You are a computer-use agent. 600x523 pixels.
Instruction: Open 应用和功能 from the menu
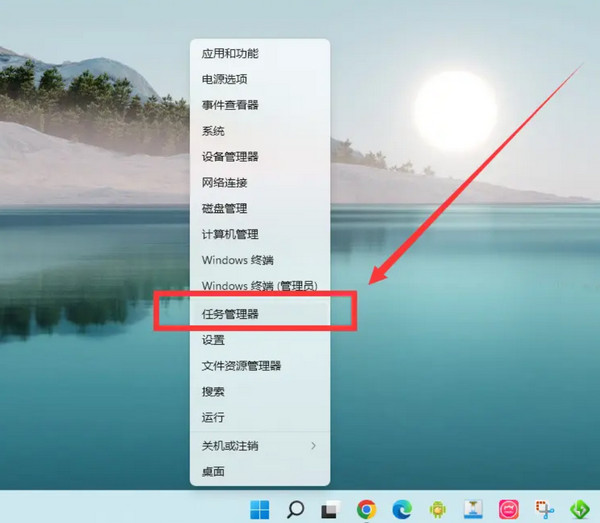pyautogui.click(x=260, y=54)
